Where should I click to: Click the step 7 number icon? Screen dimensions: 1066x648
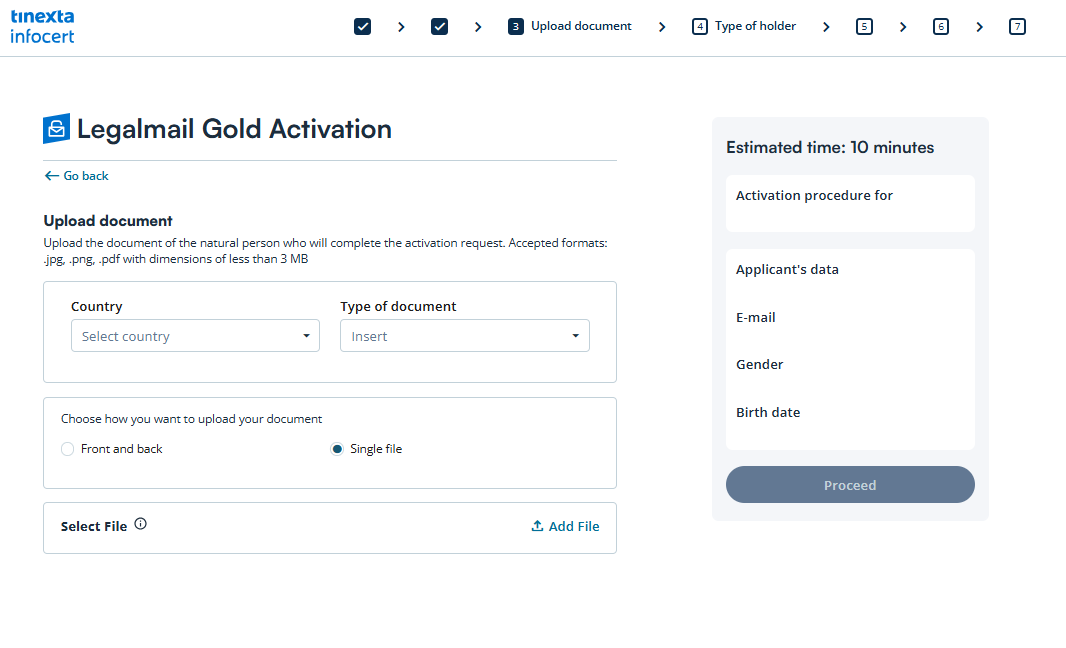pyautogui.click(x=1017, y=27)
